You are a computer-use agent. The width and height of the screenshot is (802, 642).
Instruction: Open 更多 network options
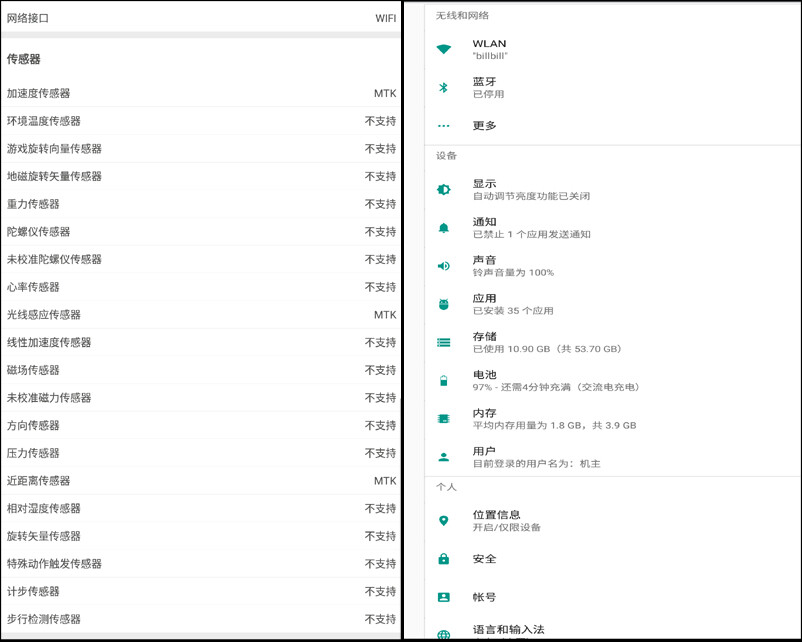point(612,125)
